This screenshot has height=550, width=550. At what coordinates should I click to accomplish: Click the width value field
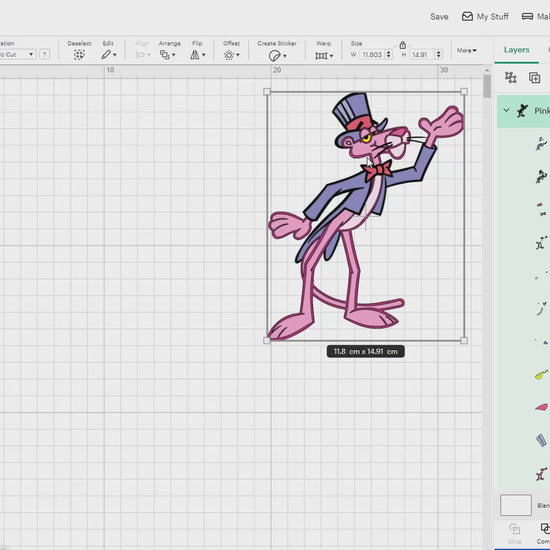point(372,54)
